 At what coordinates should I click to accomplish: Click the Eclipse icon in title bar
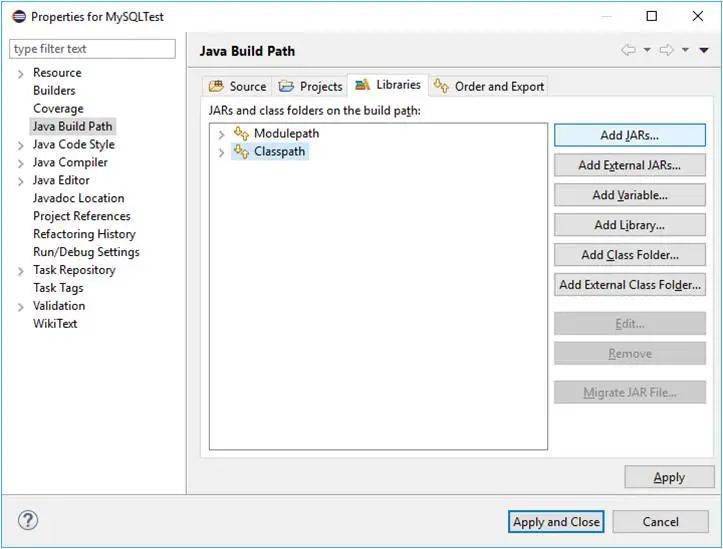pos(19,17)
